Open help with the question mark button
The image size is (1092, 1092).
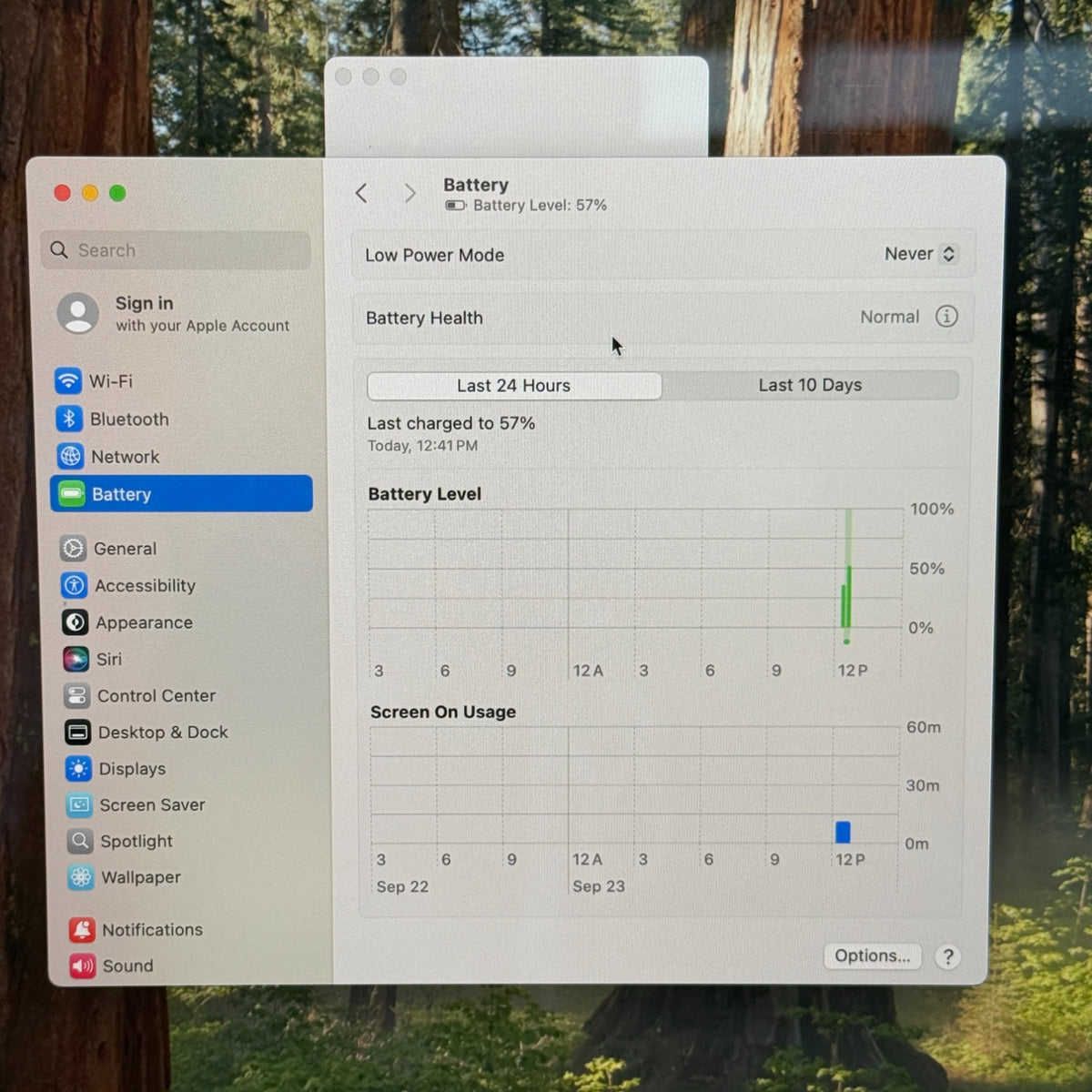[x=947, y=956]
